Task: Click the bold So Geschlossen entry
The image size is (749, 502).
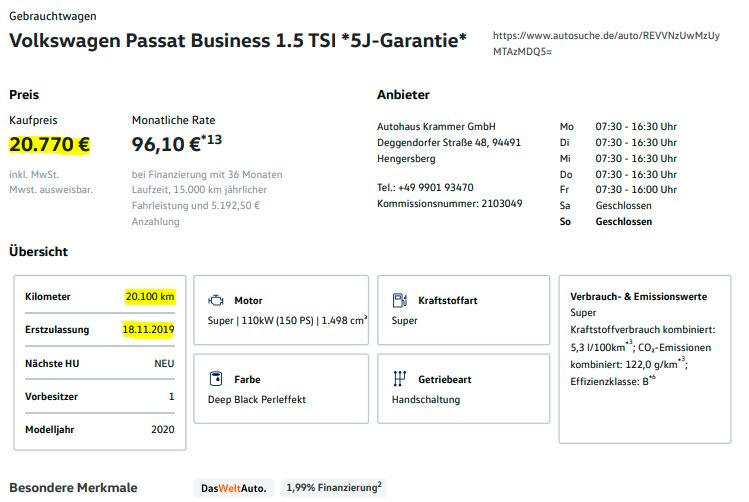Action: (606, 222)
